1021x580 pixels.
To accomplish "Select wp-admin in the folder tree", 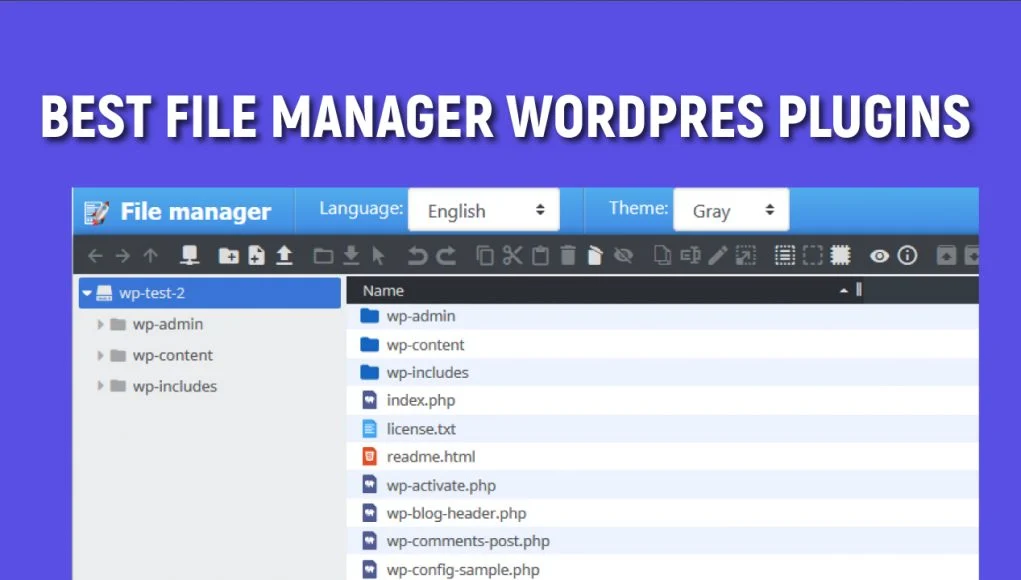I will pyautogui.click(x=168, y=324).
